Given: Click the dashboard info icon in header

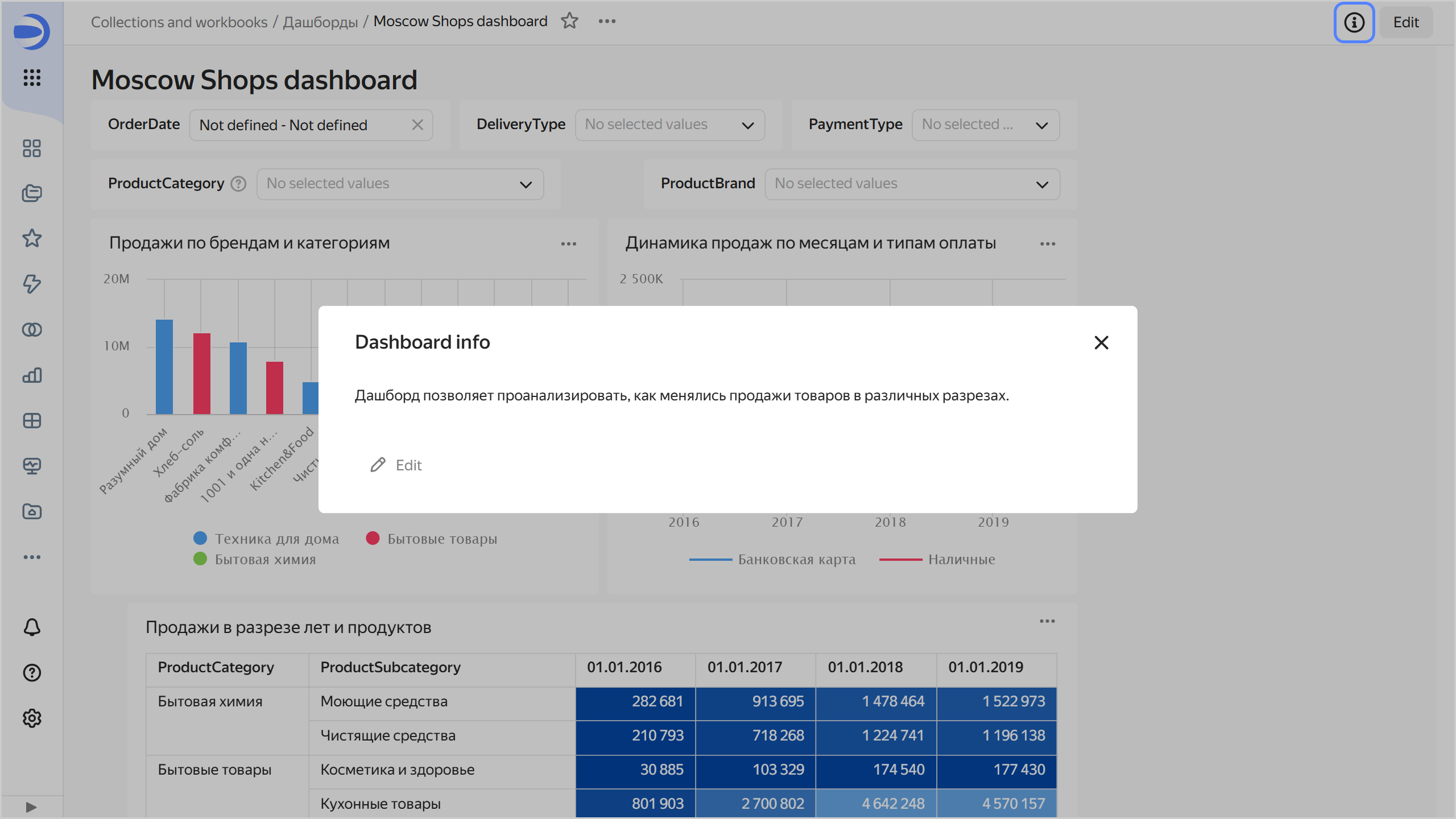Looking at the screenshot, I should coord(1354,22).
